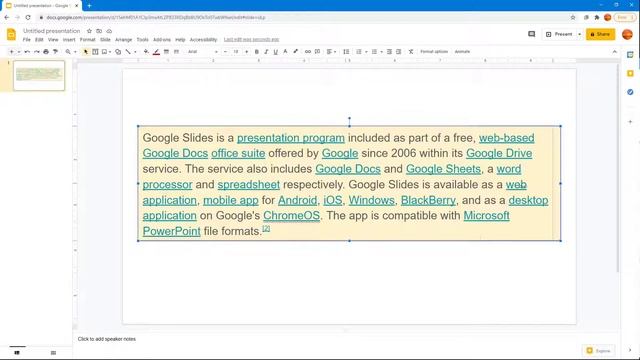This screenshot has height=360, width=640.
Task: Open the new slide layout dropdown arrow
Action: tap(19, 52)
